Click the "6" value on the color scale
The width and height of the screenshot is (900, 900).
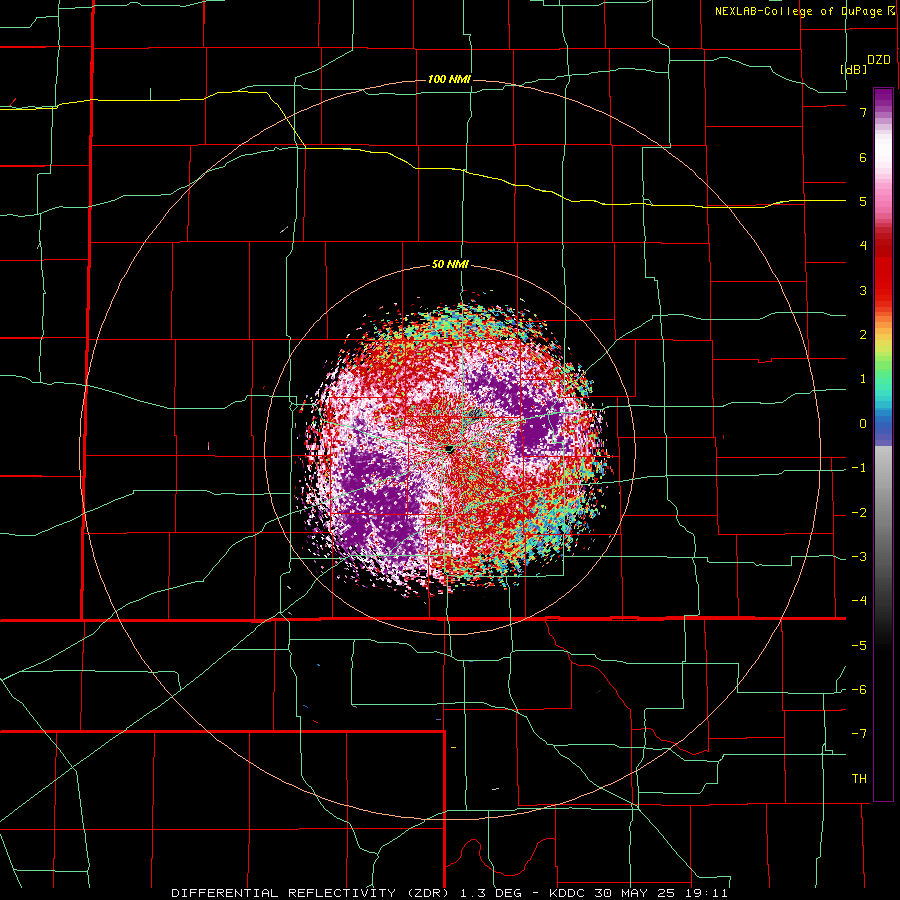[863, 157]
